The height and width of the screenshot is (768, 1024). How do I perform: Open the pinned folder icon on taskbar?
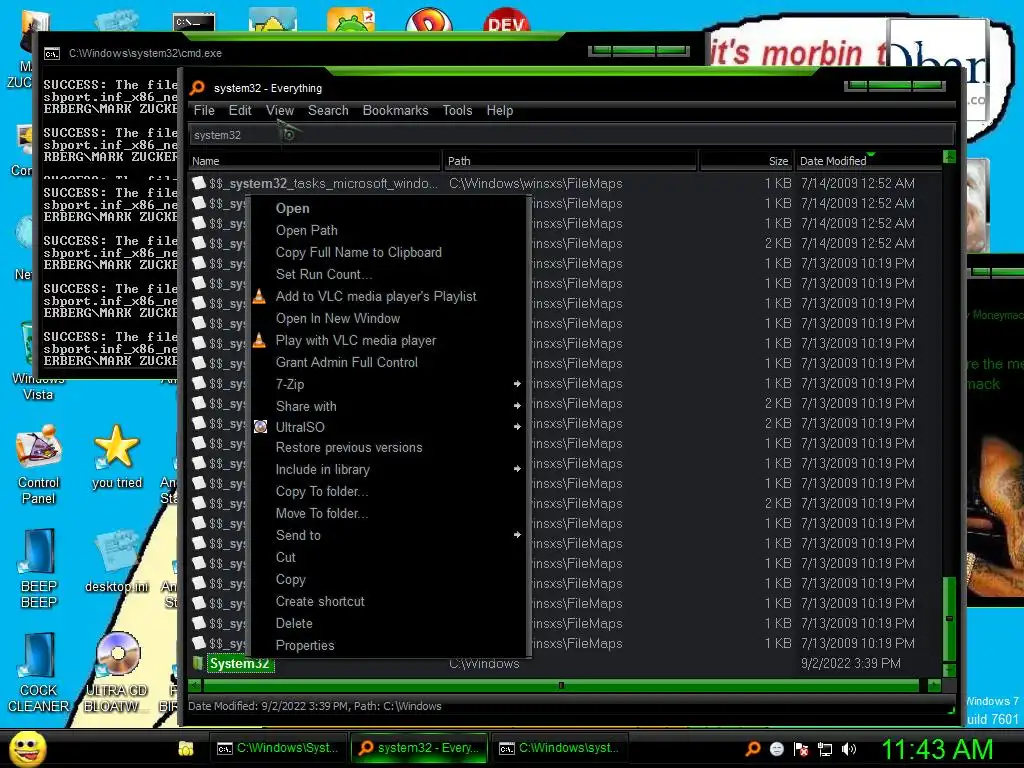pos(186,748)
